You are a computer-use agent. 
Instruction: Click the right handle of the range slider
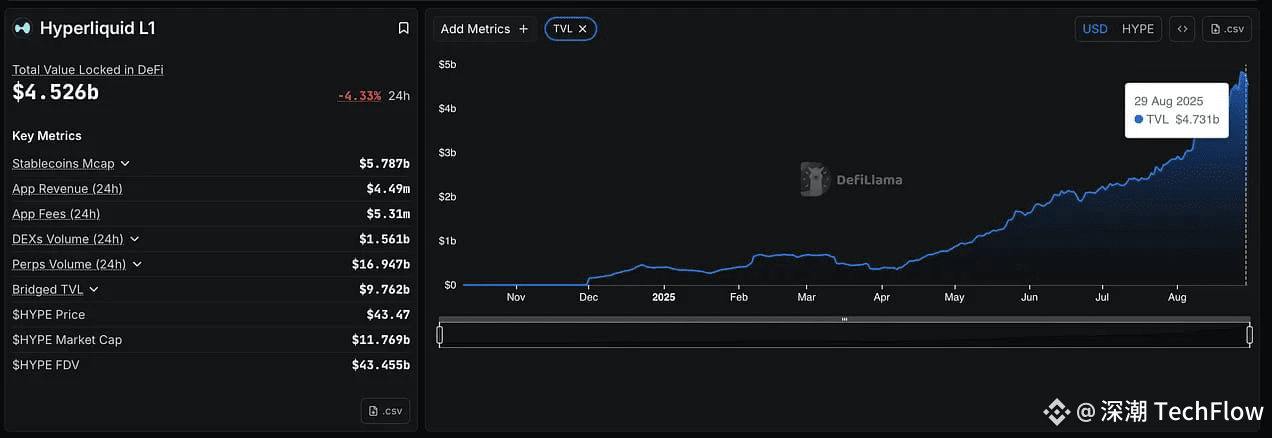[1250, 335]
